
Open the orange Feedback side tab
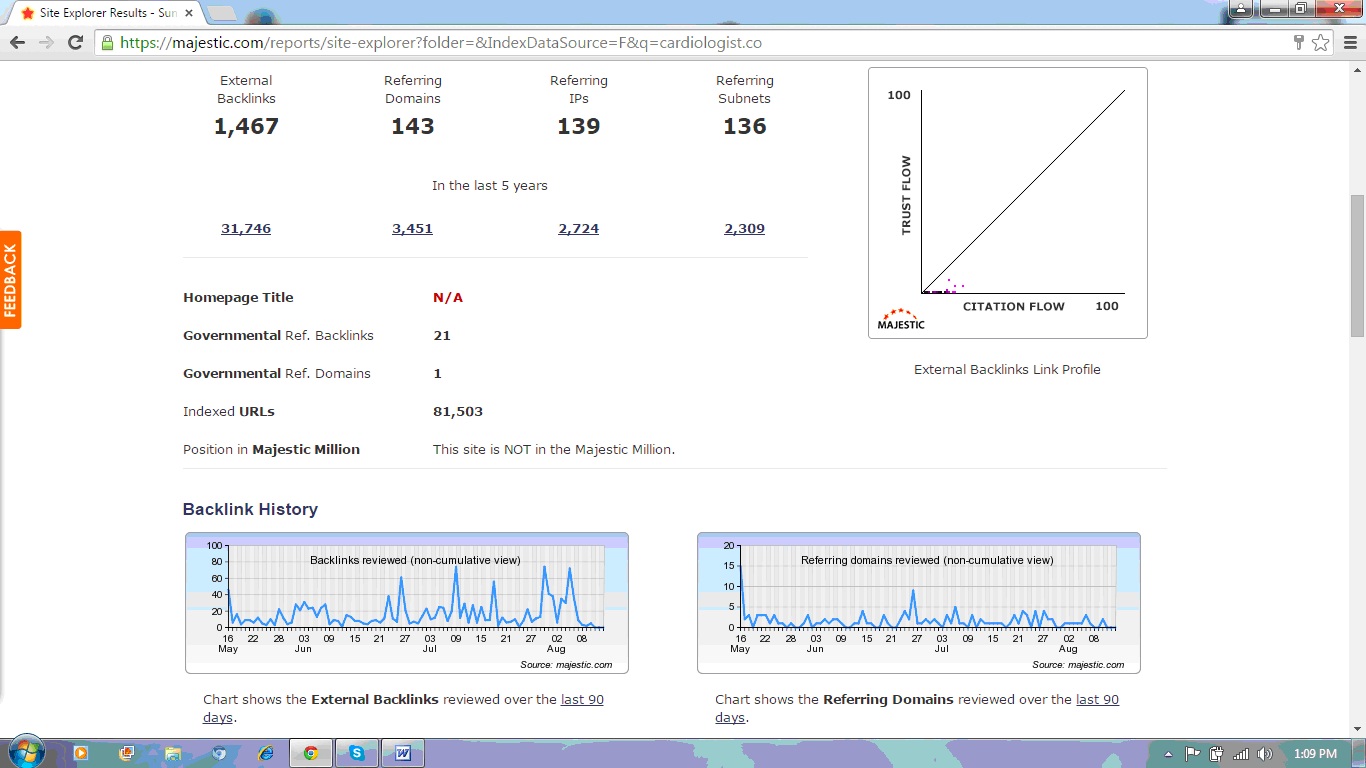pyautogui.click(x=11, y=280)
